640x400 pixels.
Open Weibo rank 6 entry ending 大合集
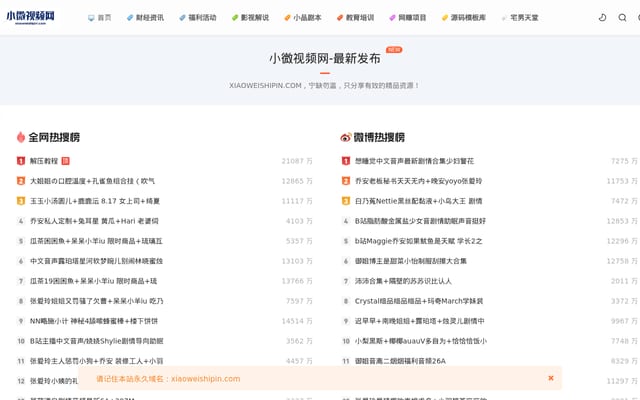pyautogui.click(x=411, y=261)
